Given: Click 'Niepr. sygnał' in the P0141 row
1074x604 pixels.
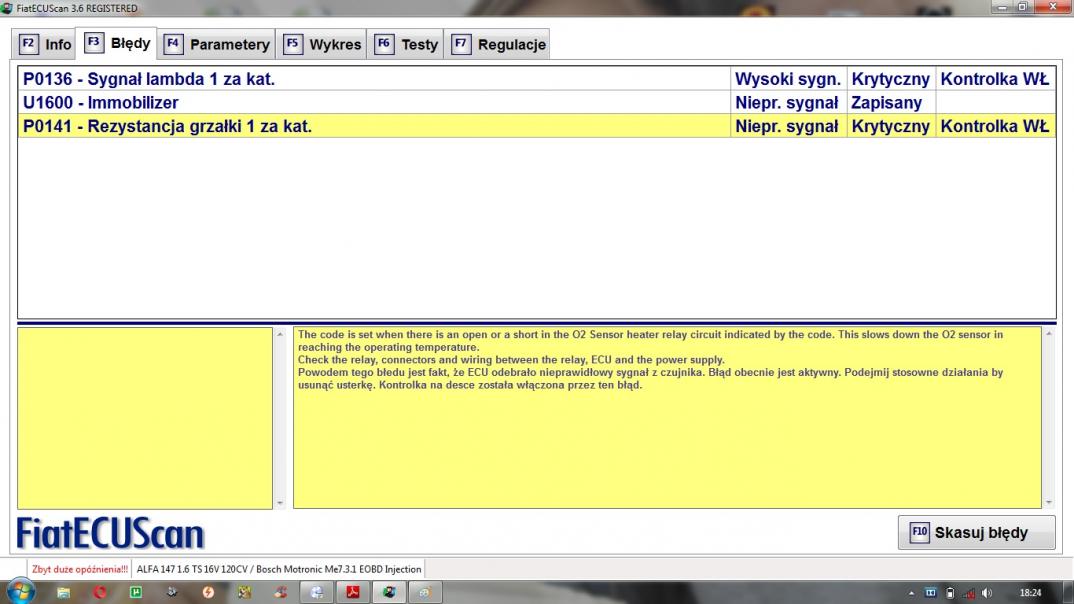Looking at the screenshot, I should (787, 126).
